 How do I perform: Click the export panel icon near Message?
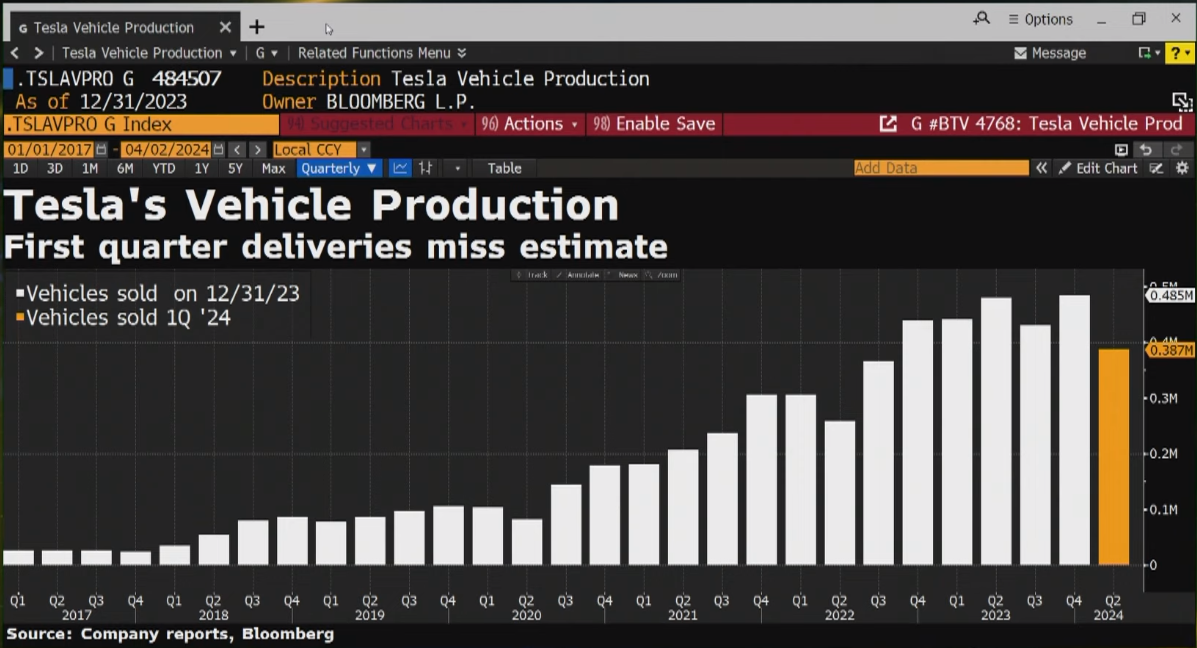tap(1148, 53)
